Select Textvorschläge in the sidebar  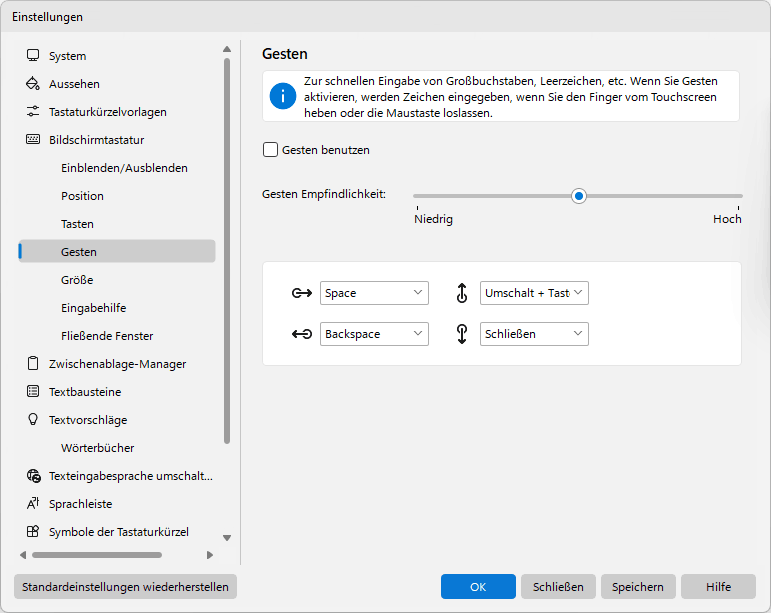[117, 420]
